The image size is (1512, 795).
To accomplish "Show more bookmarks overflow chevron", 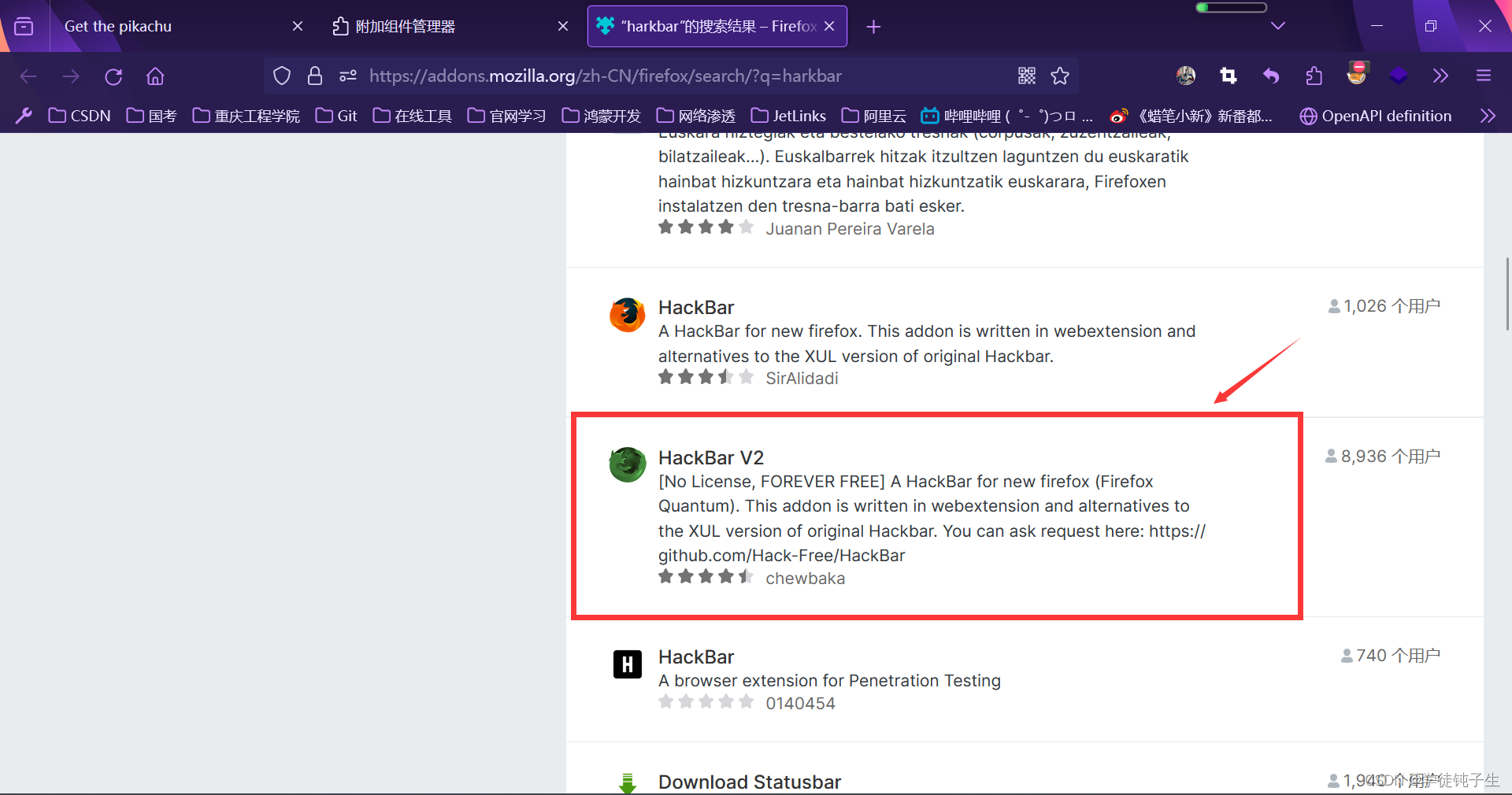I will pos(1488,116).
